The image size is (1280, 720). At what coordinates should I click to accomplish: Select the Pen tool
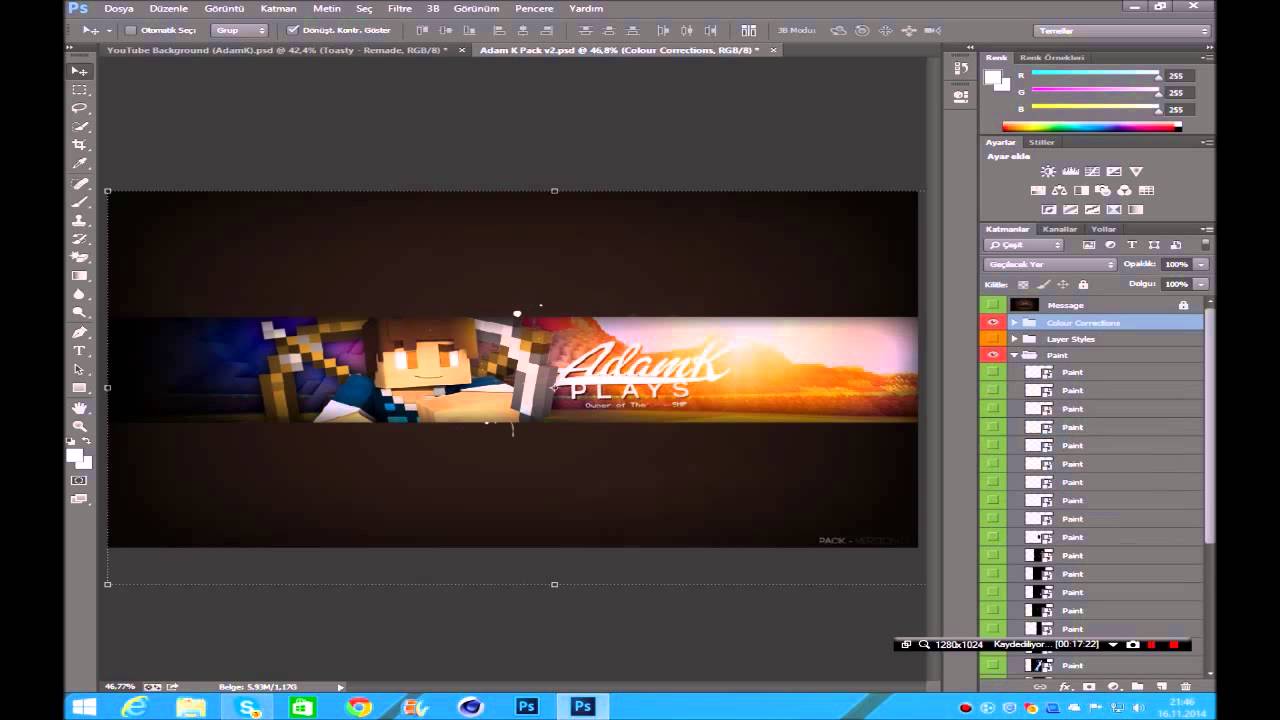[79, 332]
